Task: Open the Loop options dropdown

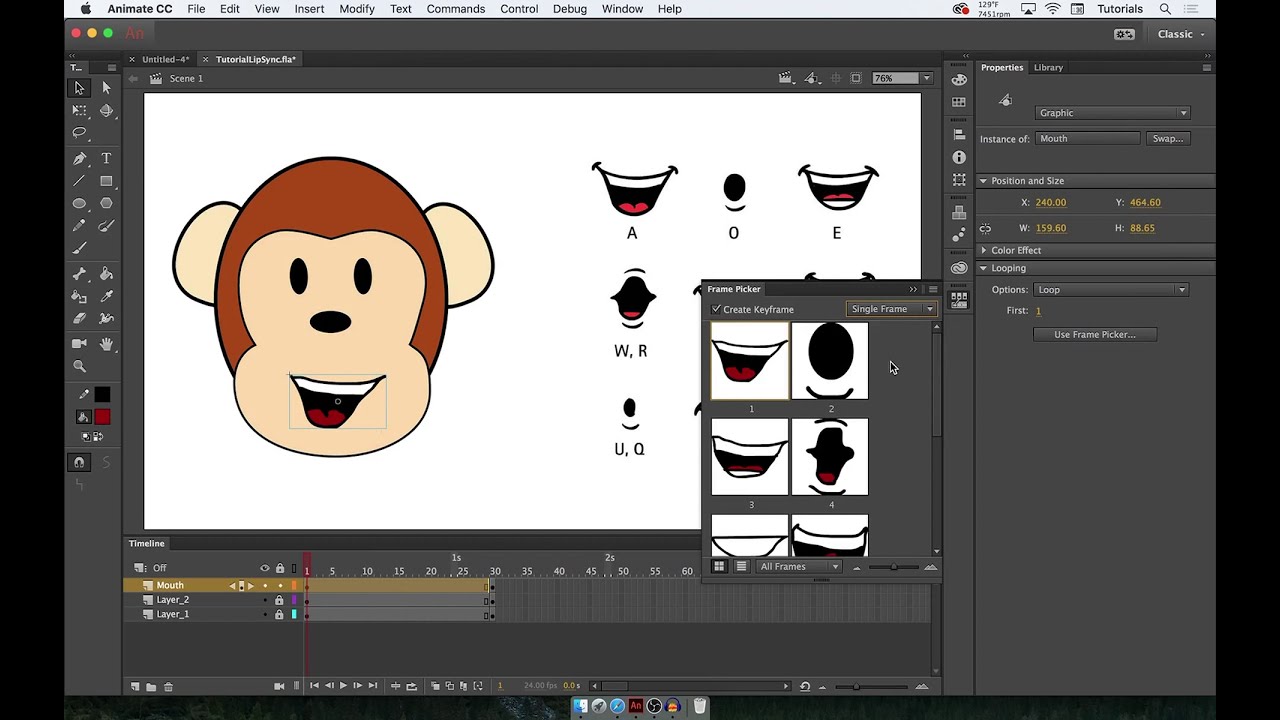Action: pyautogui.click(x=1111, y=290)
